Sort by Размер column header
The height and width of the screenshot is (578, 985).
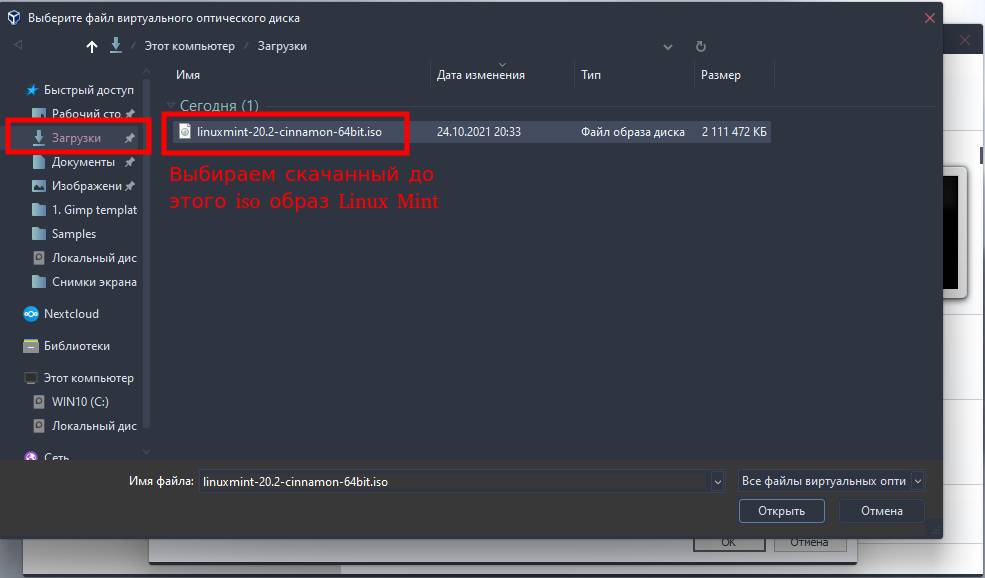720,75
